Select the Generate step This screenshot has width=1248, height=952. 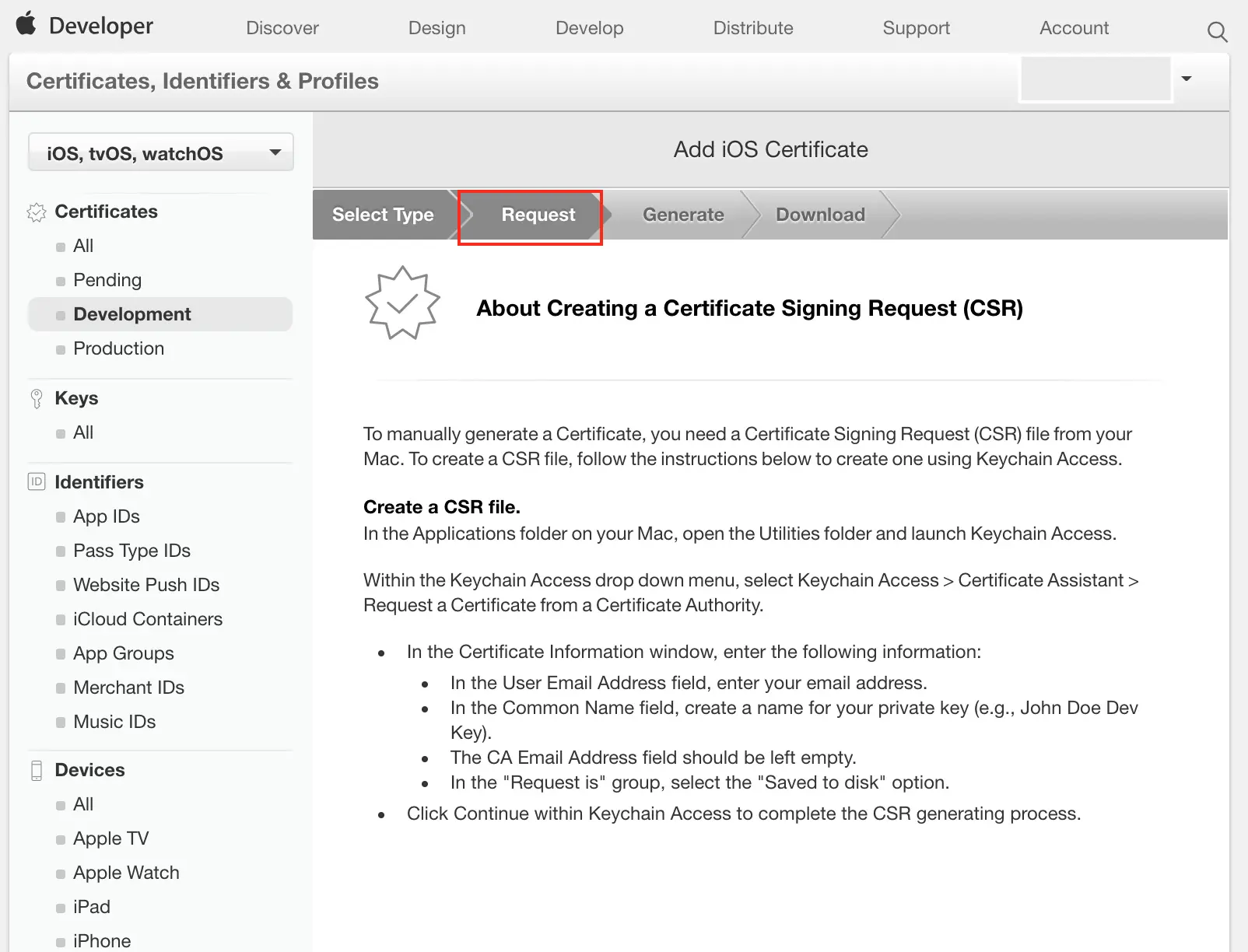(683, 215)
